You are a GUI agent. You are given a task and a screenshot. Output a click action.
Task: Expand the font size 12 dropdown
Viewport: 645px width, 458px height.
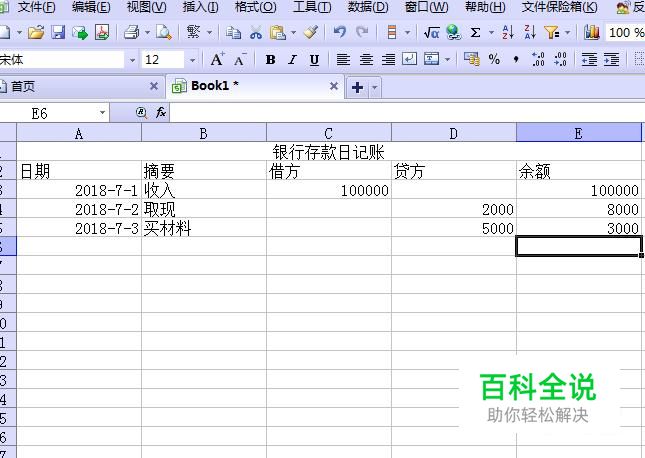click(192, 60)
